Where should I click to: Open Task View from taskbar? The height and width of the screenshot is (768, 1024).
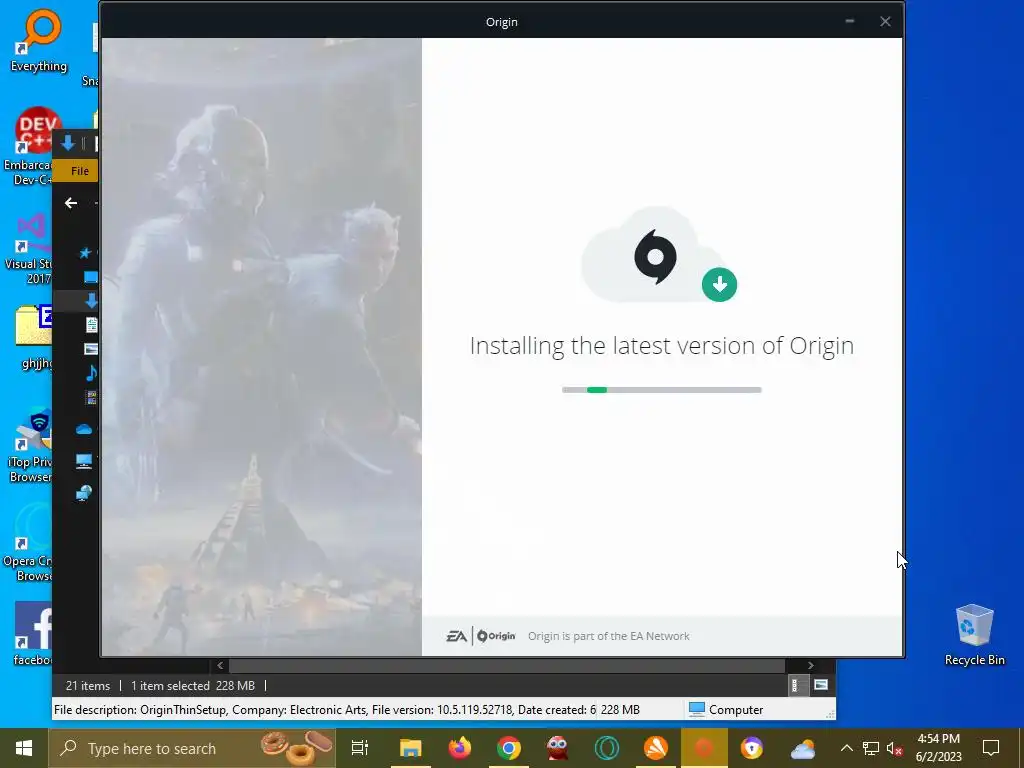(360, 748)
